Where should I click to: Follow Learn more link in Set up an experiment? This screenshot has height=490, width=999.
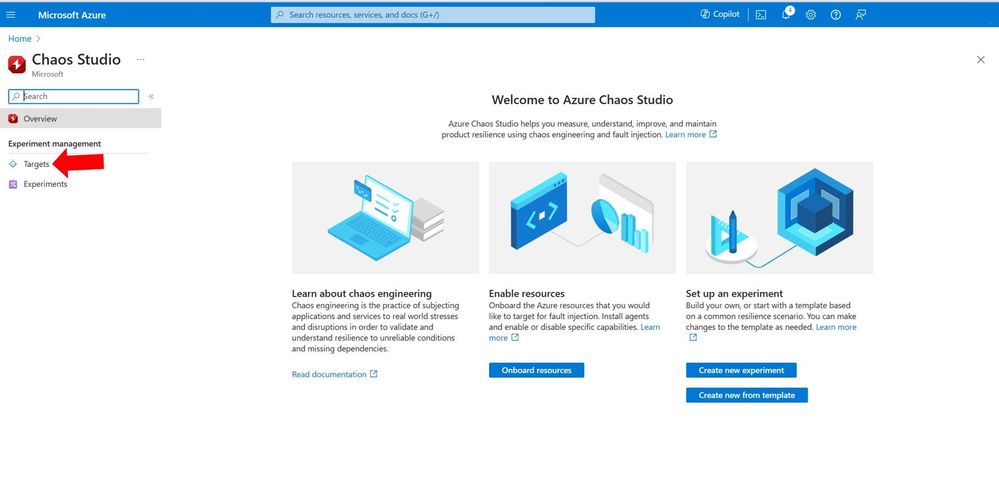(x=836, y=327)
